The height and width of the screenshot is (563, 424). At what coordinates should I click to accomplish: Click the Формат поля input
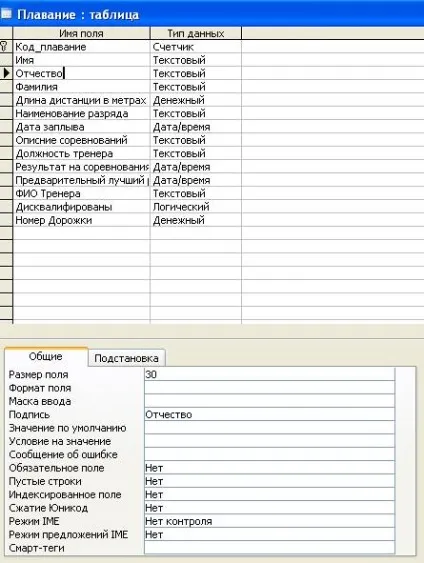tap(269, 388)
